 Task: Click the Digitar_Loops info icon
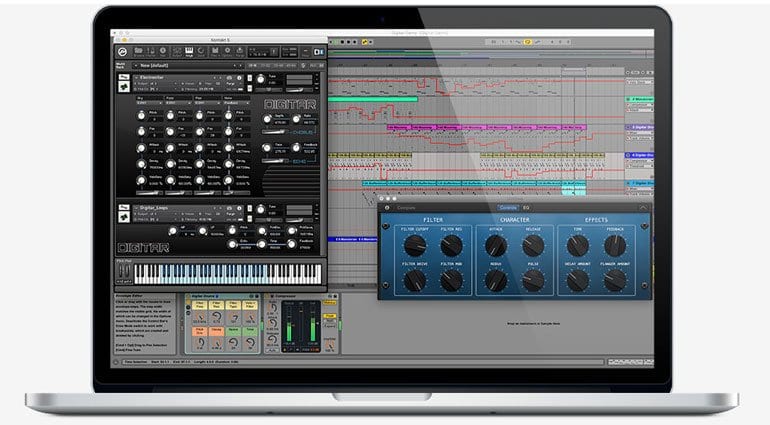239,208
